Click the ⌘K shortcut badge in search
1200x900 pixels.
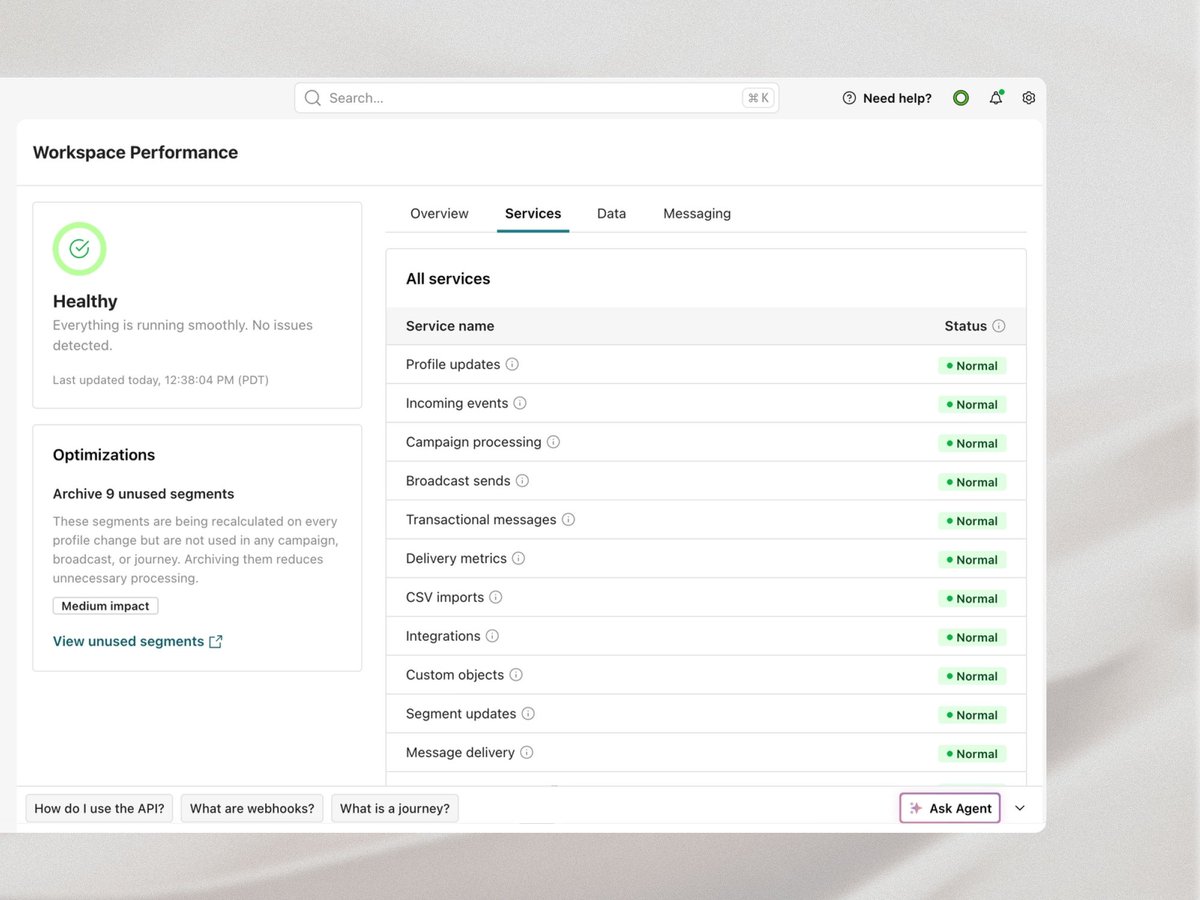point(759,98)
